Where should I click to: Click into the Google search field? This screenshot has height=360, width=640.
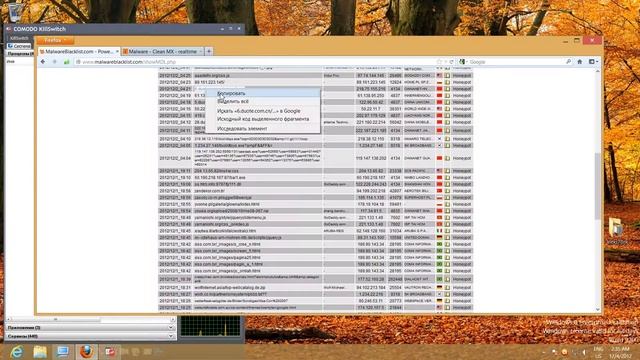516,62
